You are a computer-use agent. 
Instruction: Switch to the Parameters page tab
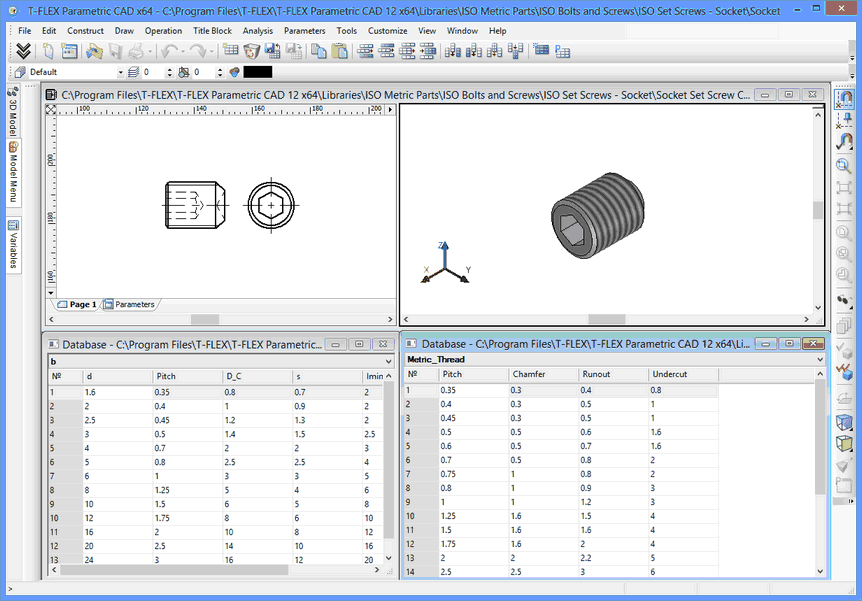point(130,304)
